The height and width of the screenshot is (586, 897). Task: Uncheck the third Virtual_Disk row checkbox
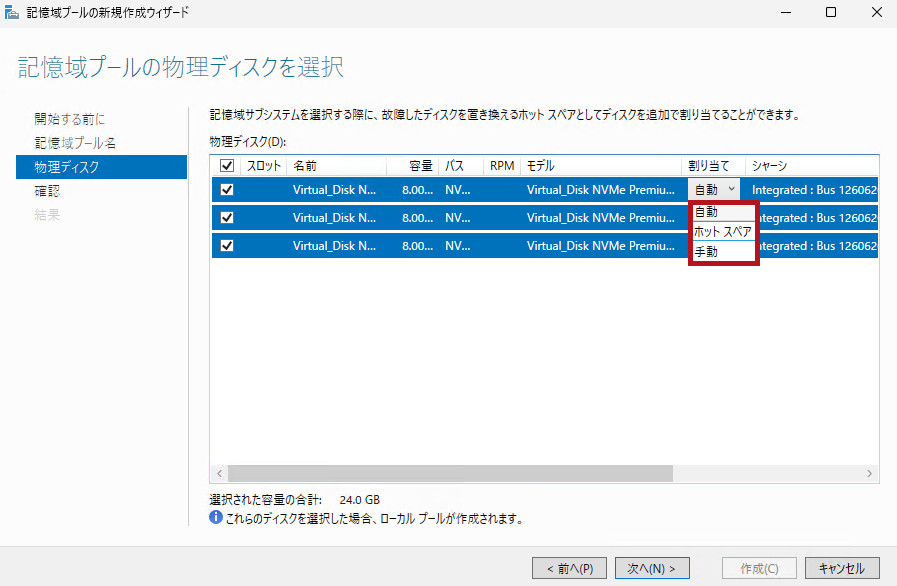(226, 245)
